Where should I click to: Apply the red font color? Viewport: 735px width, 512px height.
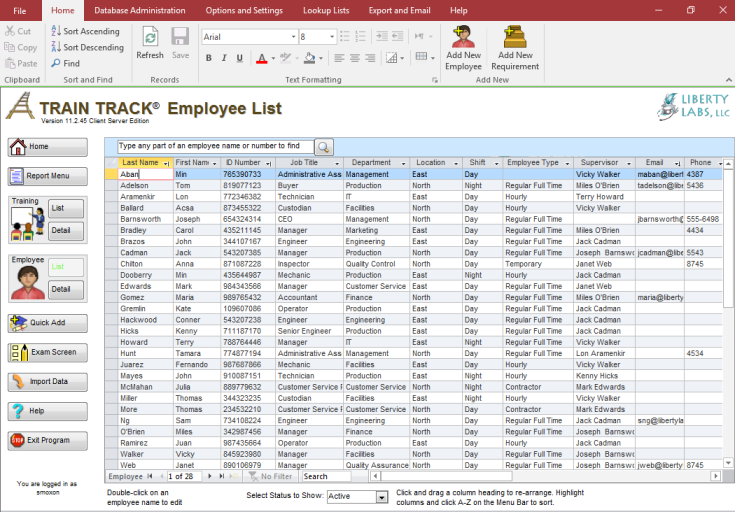point(262,58)
